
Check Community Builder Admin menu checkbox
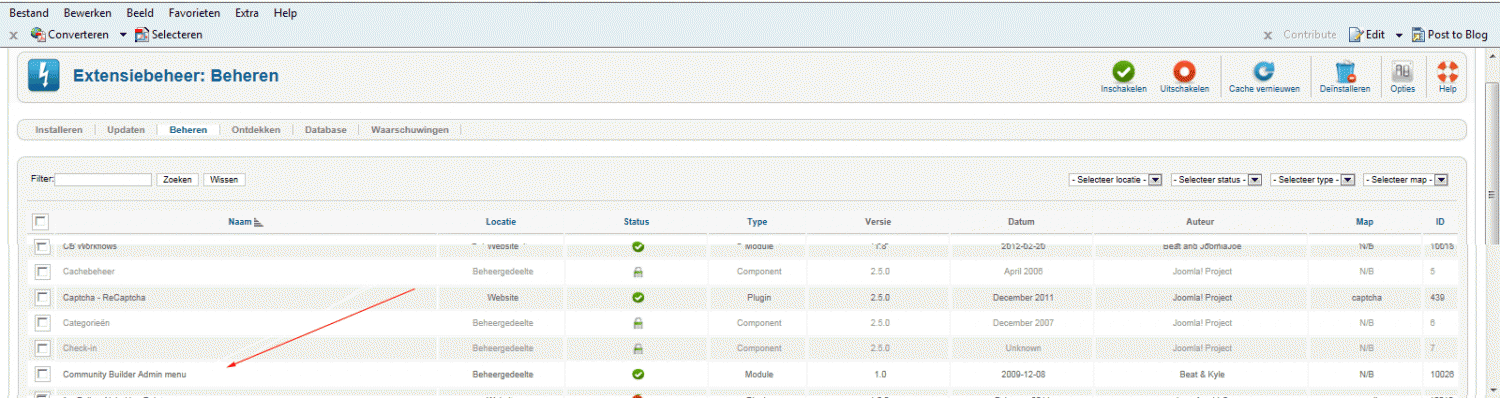point(43,374)
